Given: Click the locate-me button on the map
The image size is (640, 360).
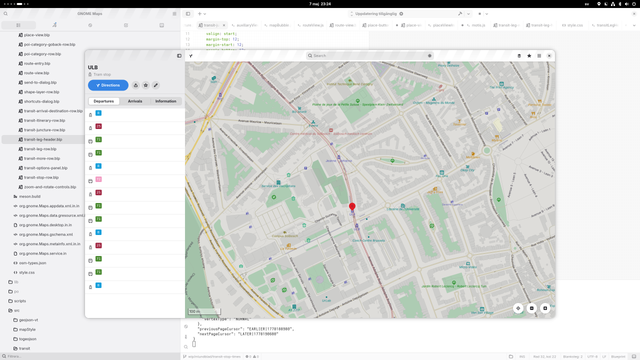Looking at the screenshot, I should tap(518, 308).
